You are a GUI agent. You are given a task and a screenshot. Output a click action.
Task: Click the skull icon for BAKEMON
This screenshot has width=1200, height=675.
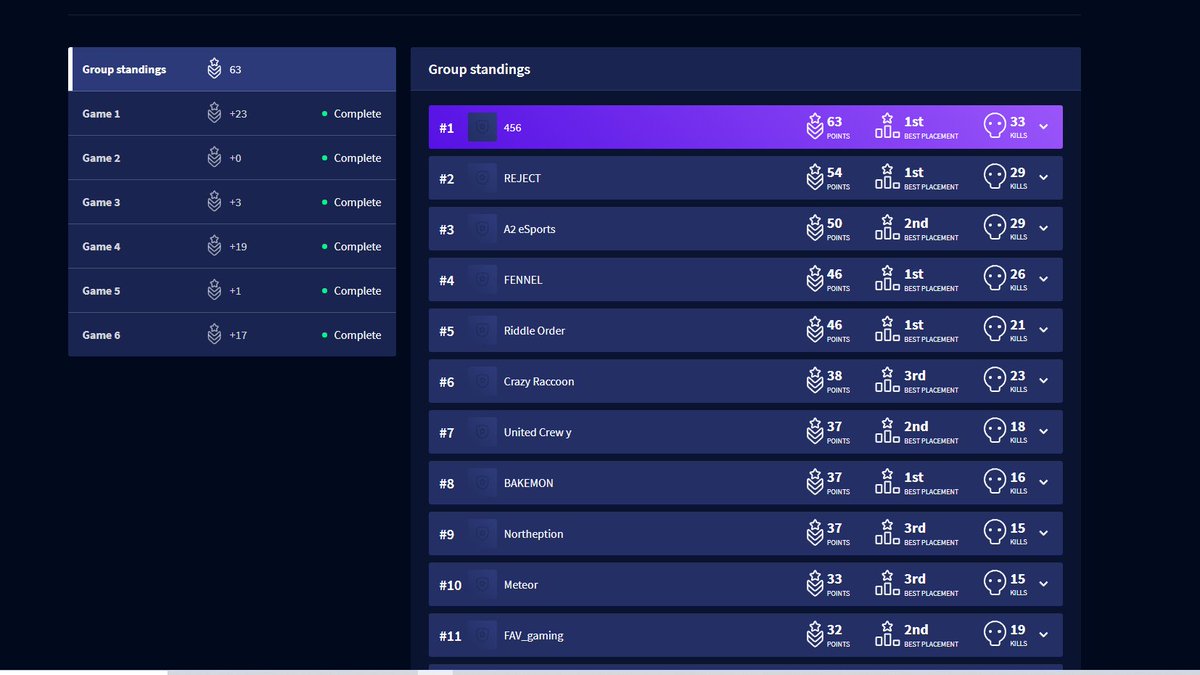tap(994, 483)
